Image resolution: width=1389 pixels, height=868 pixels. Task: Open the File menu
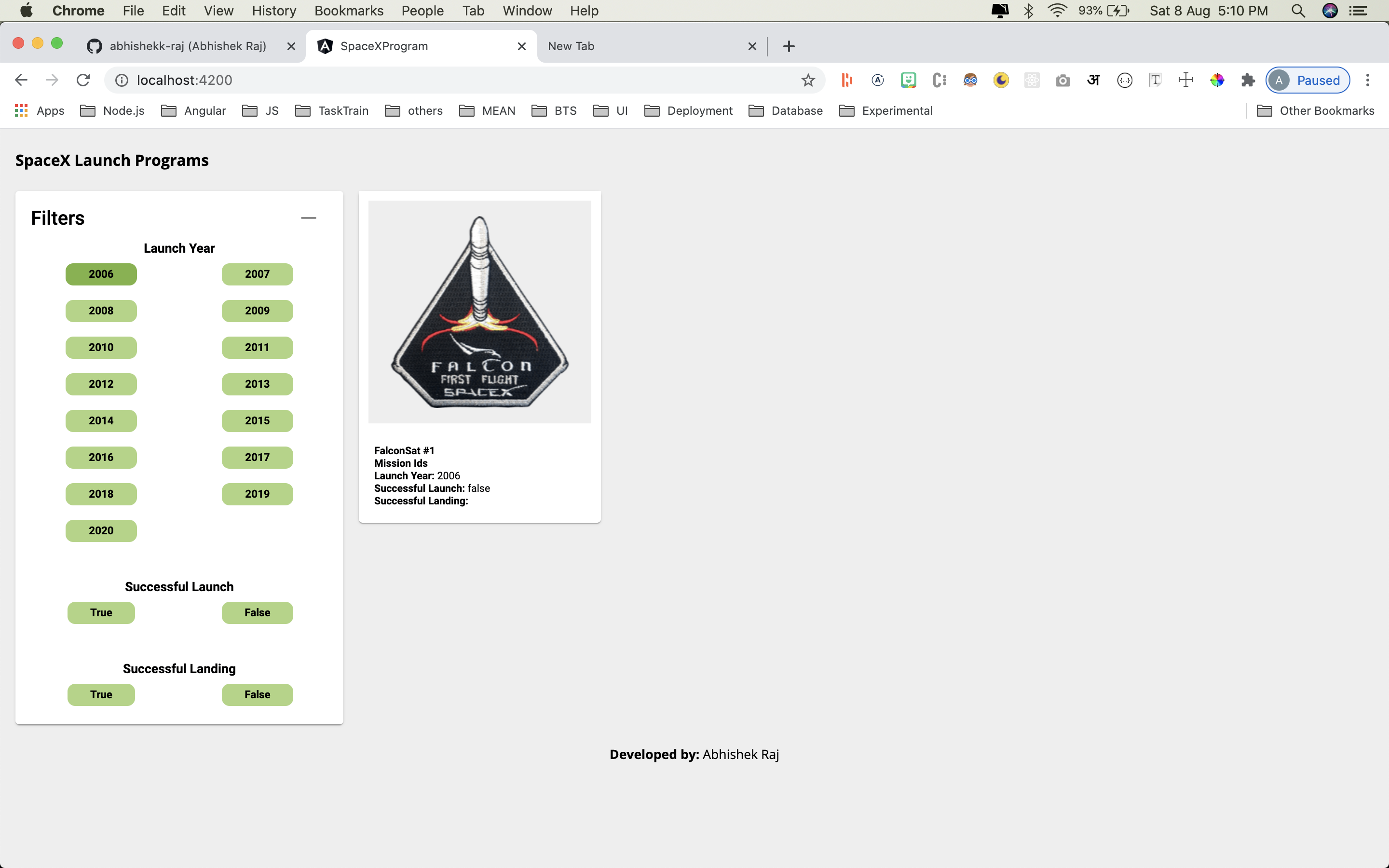click(133, 10)
